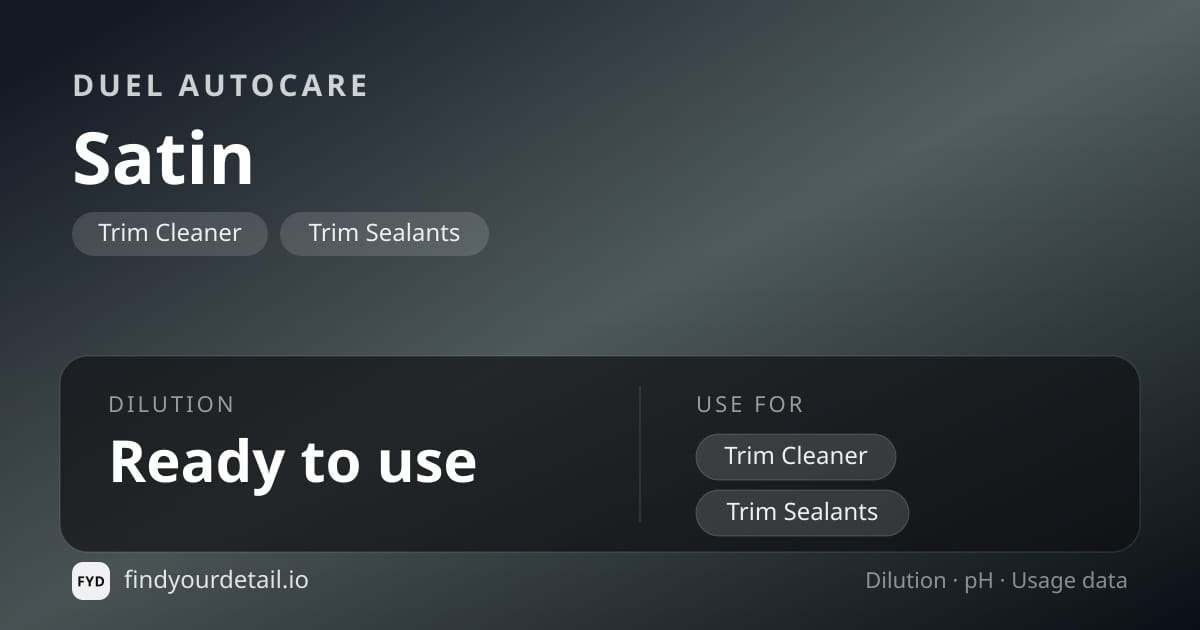Click the Satin product title

point(163,158)
